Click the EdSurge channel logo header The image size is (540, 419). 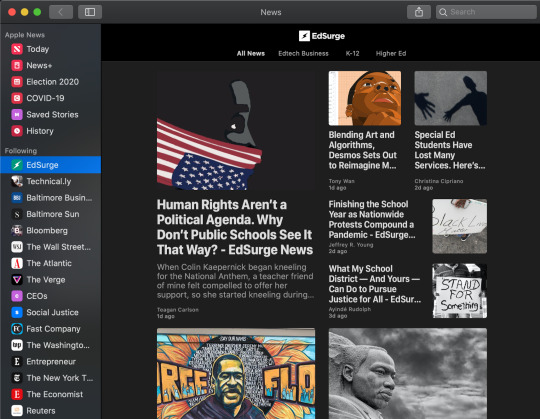(x=322, y=36)
